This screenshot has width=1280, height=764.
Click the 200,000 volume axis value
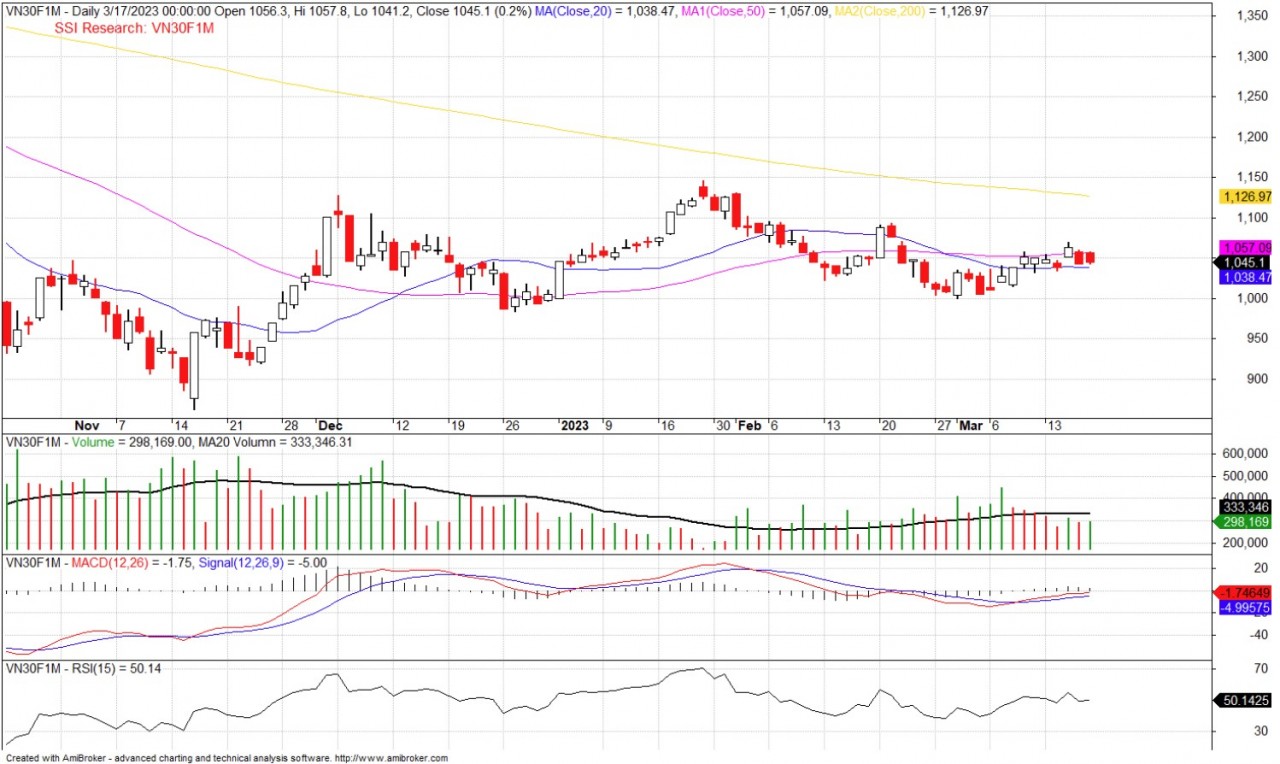pos(1246,542)
